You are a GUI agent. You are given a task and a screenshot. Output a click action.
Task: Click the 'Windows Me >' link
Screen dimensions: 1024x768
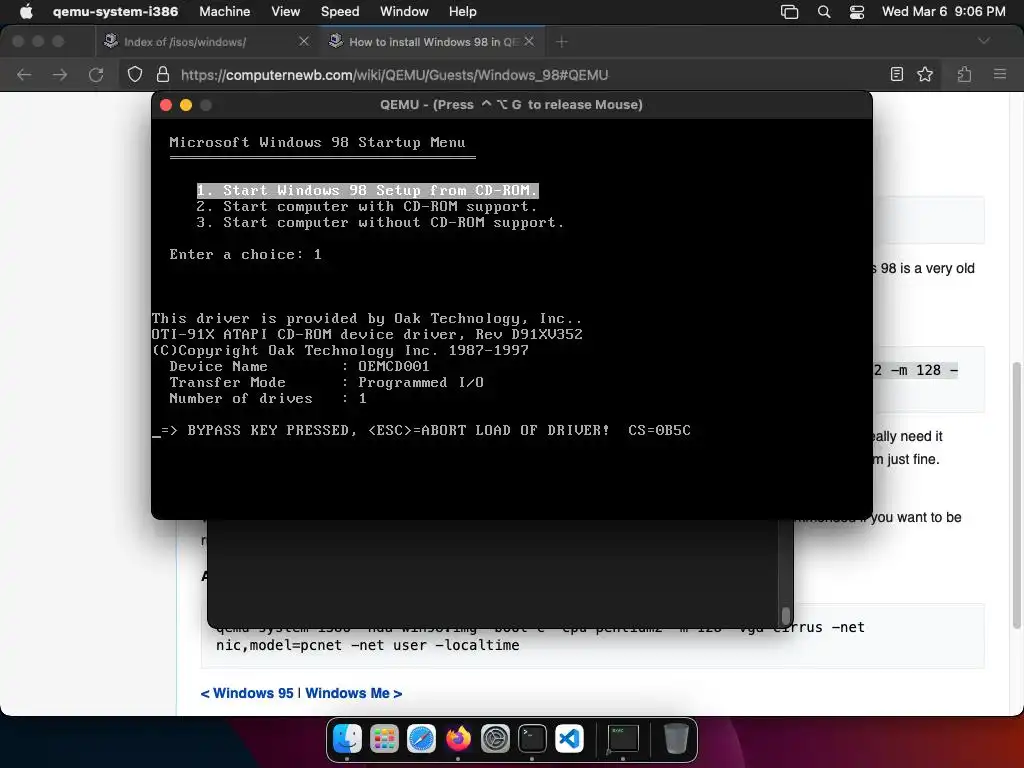353,693
